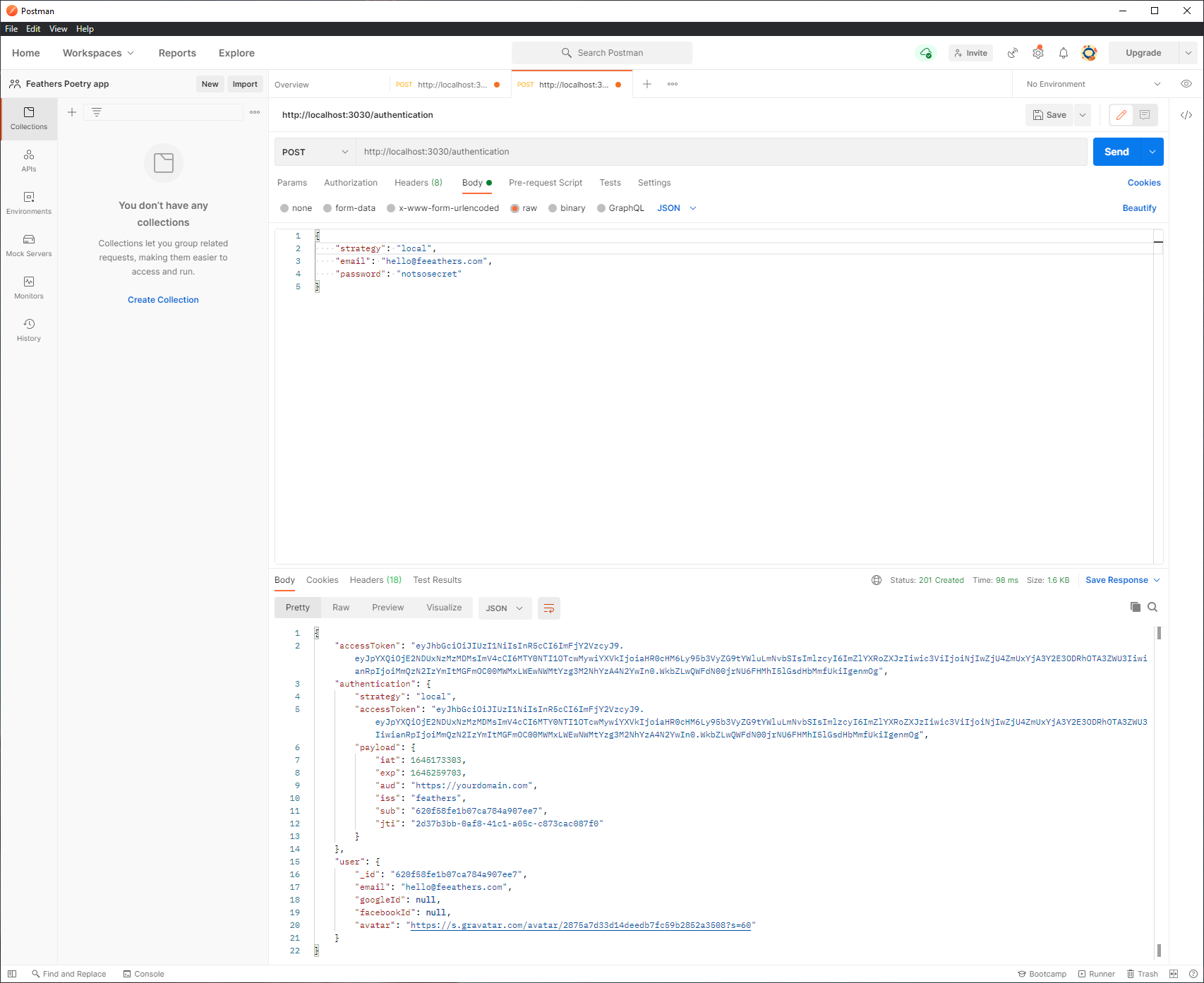This screenshot has height=983, width=1204.
Task: Switch to the comments view icon
Action: coord(1145,115)
